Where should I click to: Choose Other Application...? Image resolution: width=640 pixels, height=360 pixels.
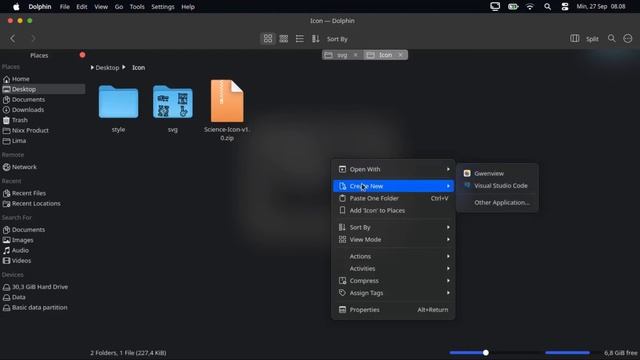click(x=497, y=202)
